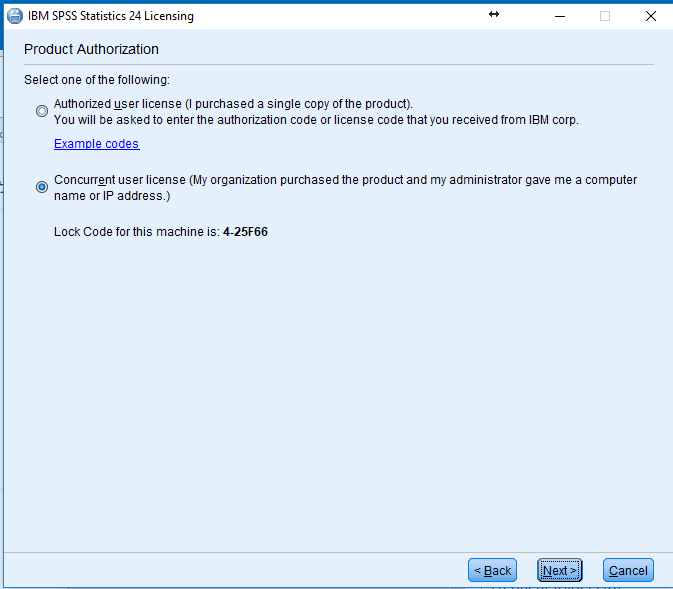The width and height of the screenshot is (673, 589).
Task: Click the Product Authorization heading
Action: (x=91, y=49)
